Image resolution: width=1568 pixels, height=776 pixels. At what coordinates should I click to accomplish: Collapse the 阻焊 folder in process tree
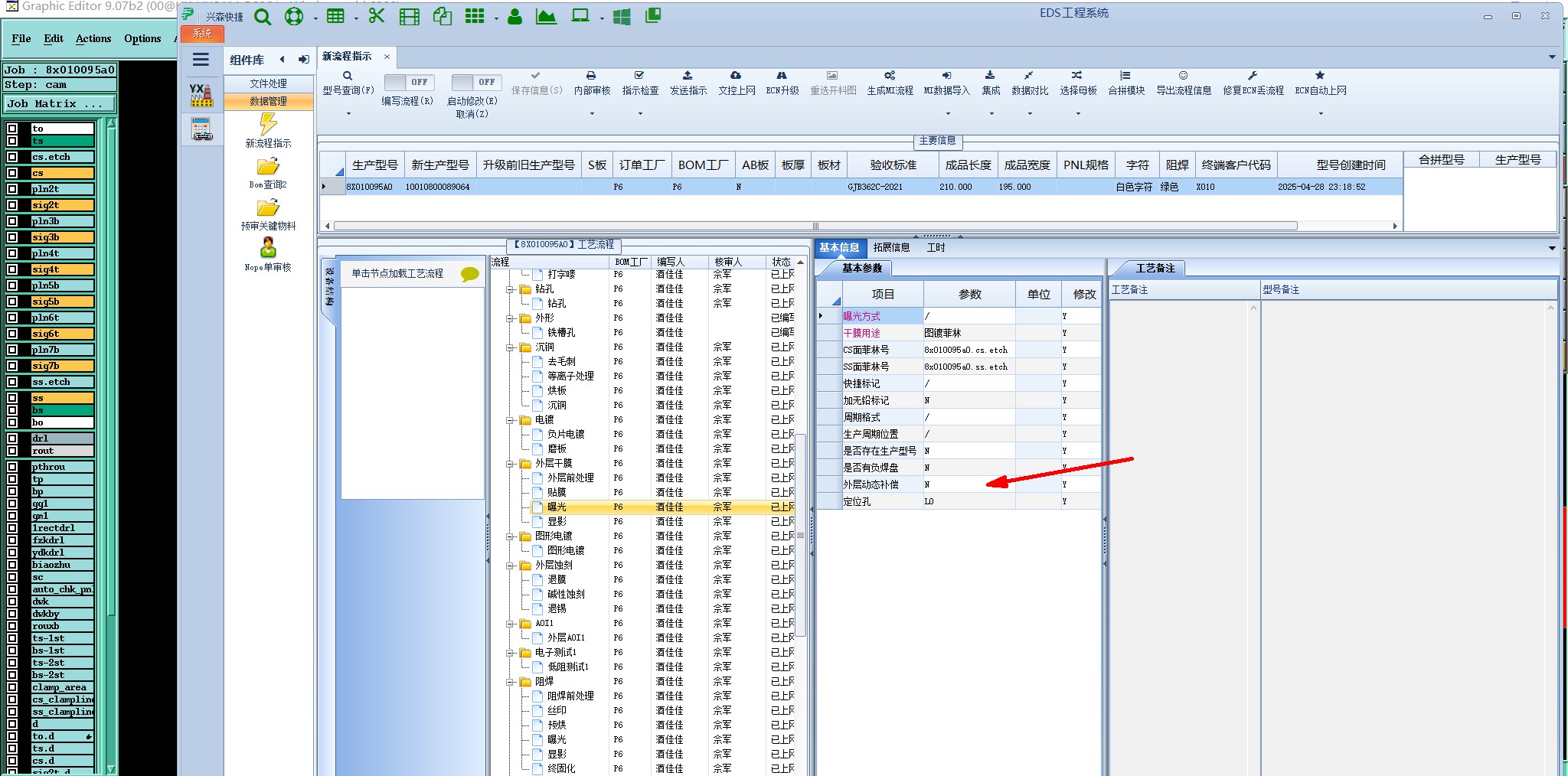pyautogui.click(x=509, y=682)
